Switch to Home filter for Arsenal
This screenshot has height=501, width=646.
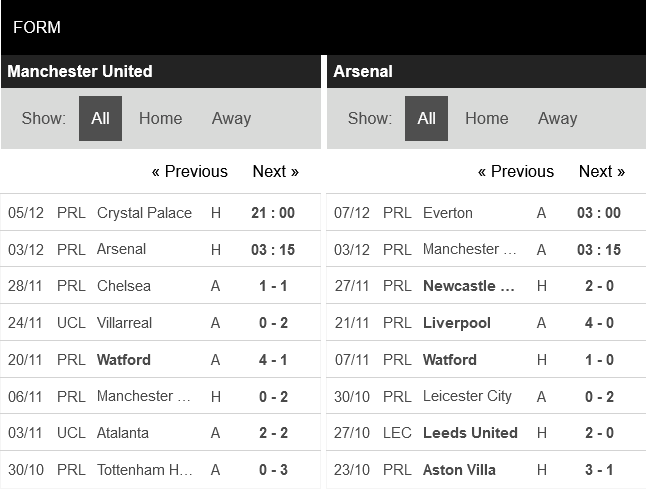coord(486,118)
